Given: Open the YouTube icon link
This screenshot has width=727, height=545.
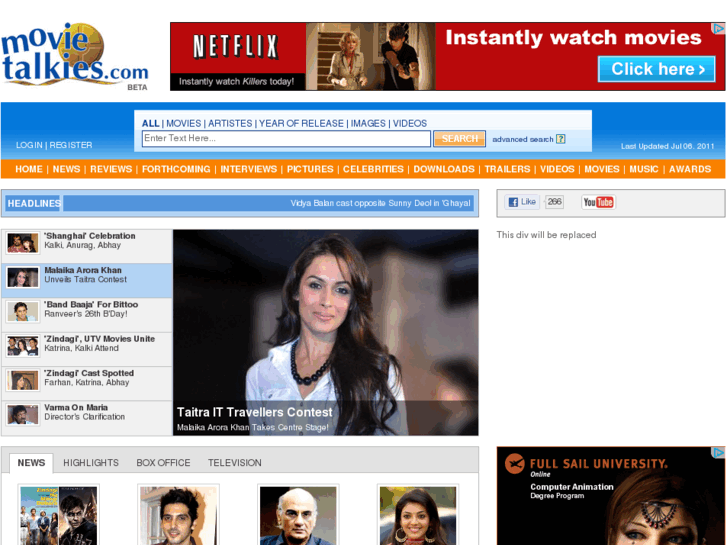Looking at the screenshot, I should coord(598,202).
